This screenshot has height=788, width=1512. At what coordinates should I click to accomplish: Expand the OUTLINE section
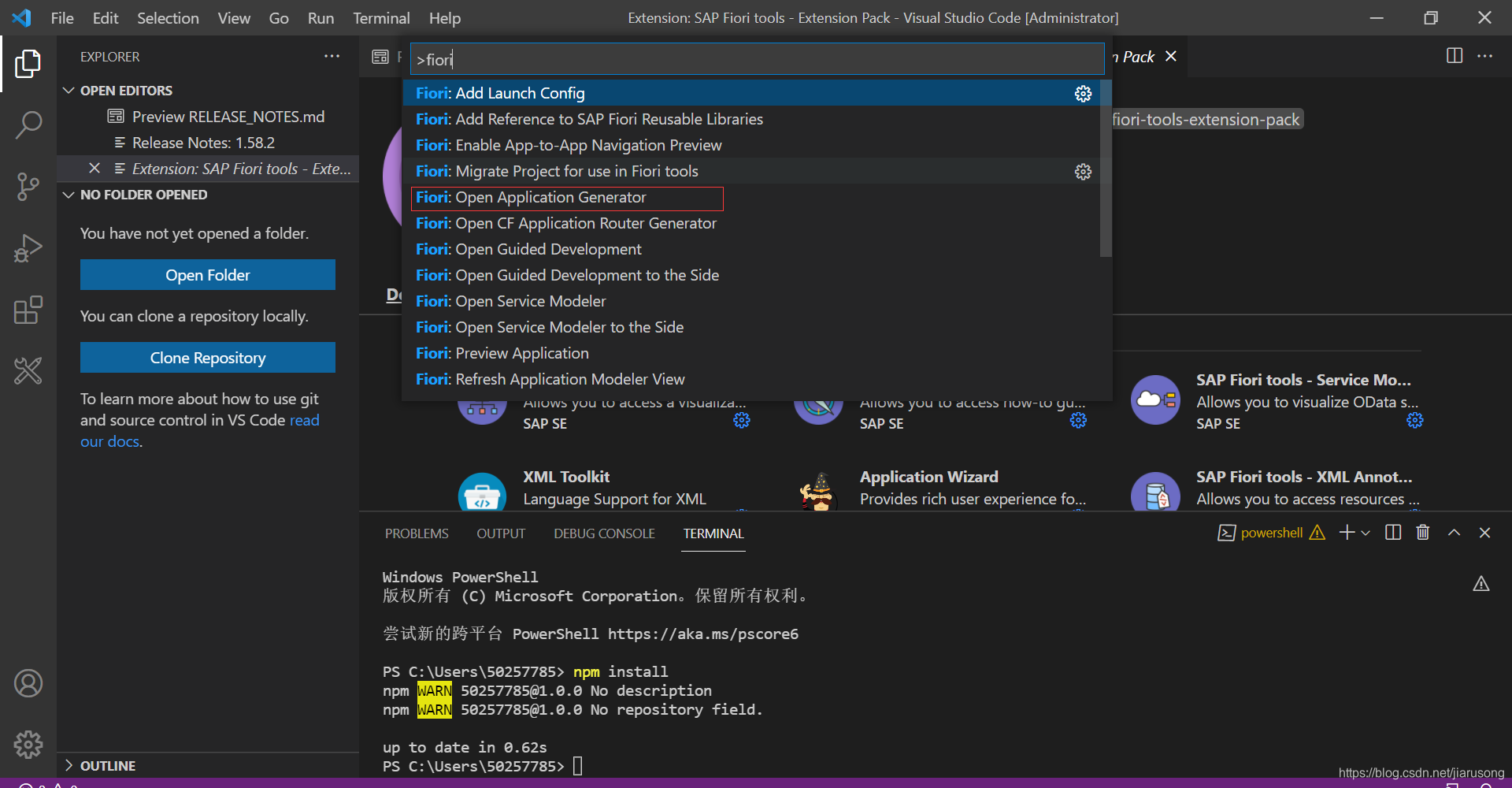click(x=69, y=765)
